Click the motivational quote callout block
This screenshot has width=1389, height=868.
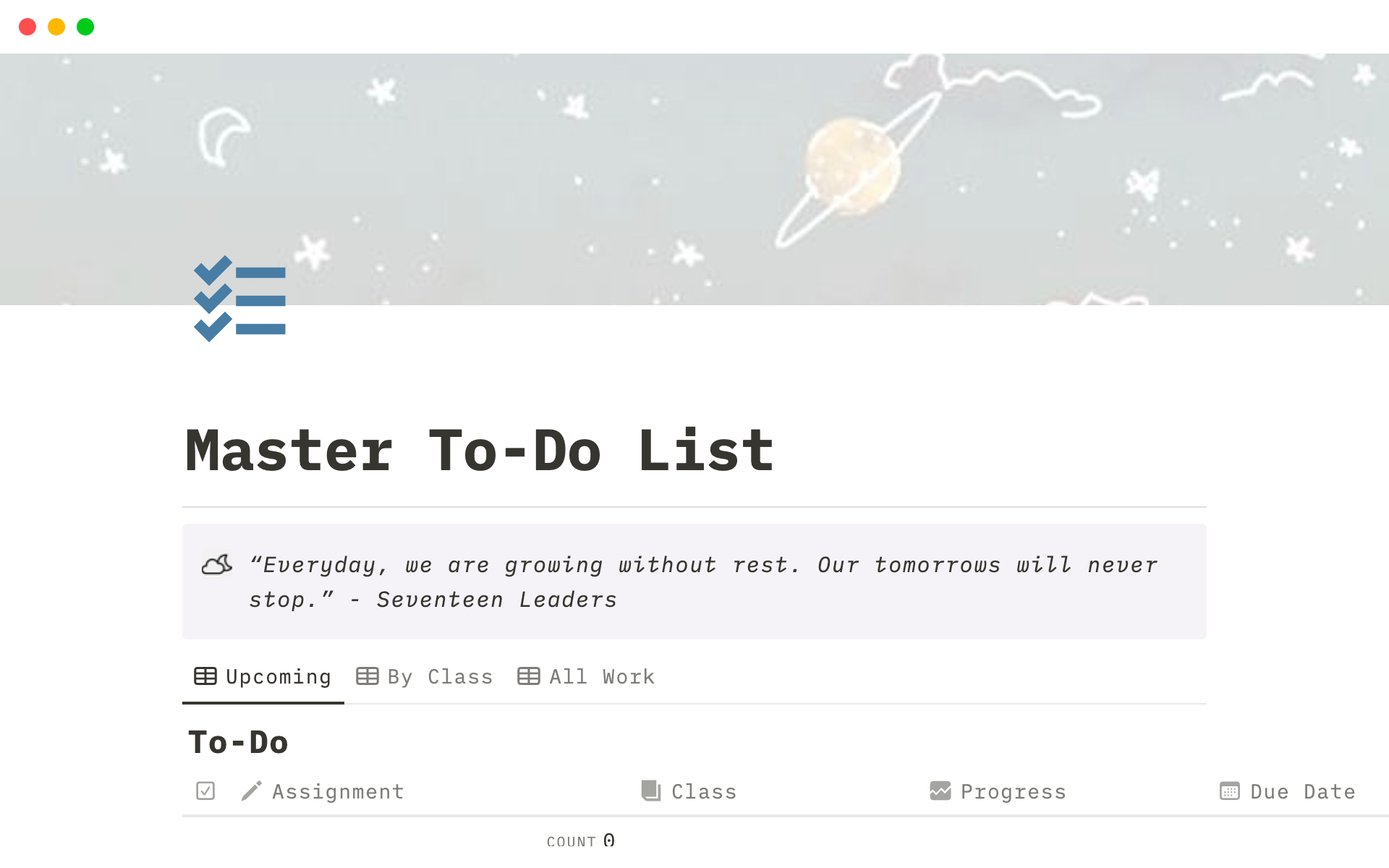point(694,580)
